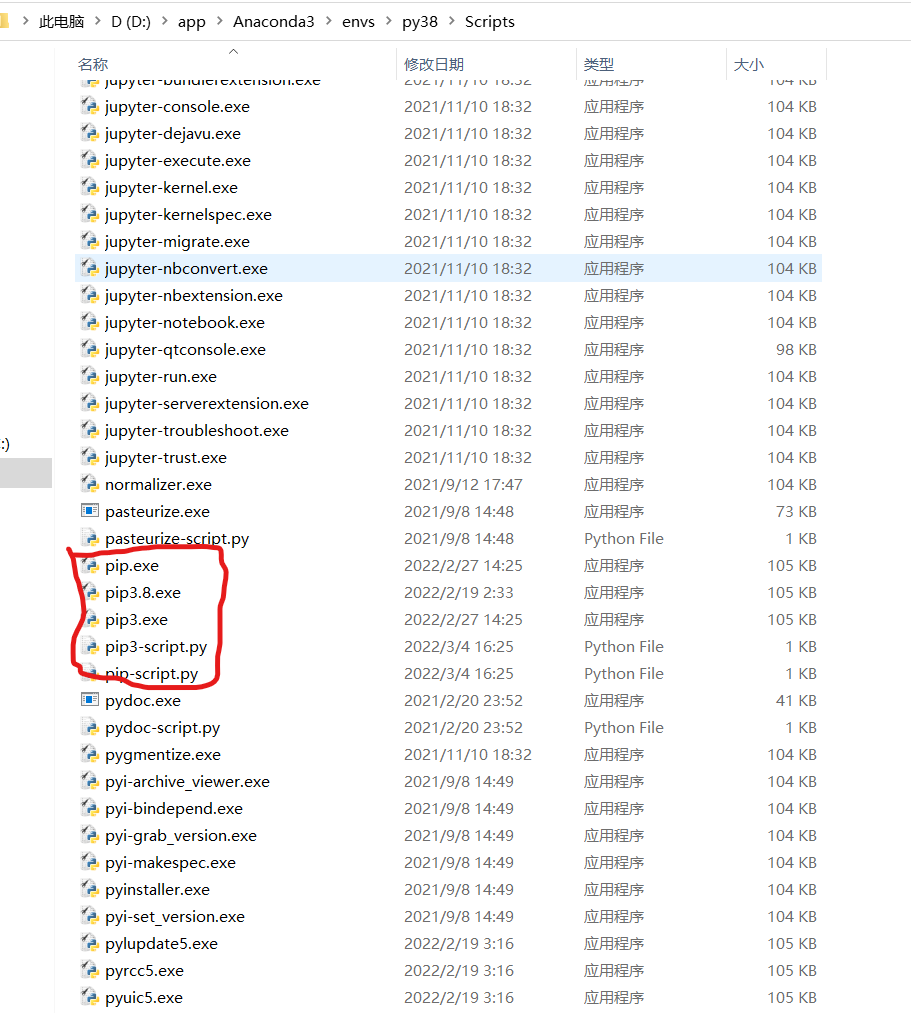911x1013 pixels.
Task: Navigate to D (D:) in breadcrumb
Action: [x=131, y=21]
